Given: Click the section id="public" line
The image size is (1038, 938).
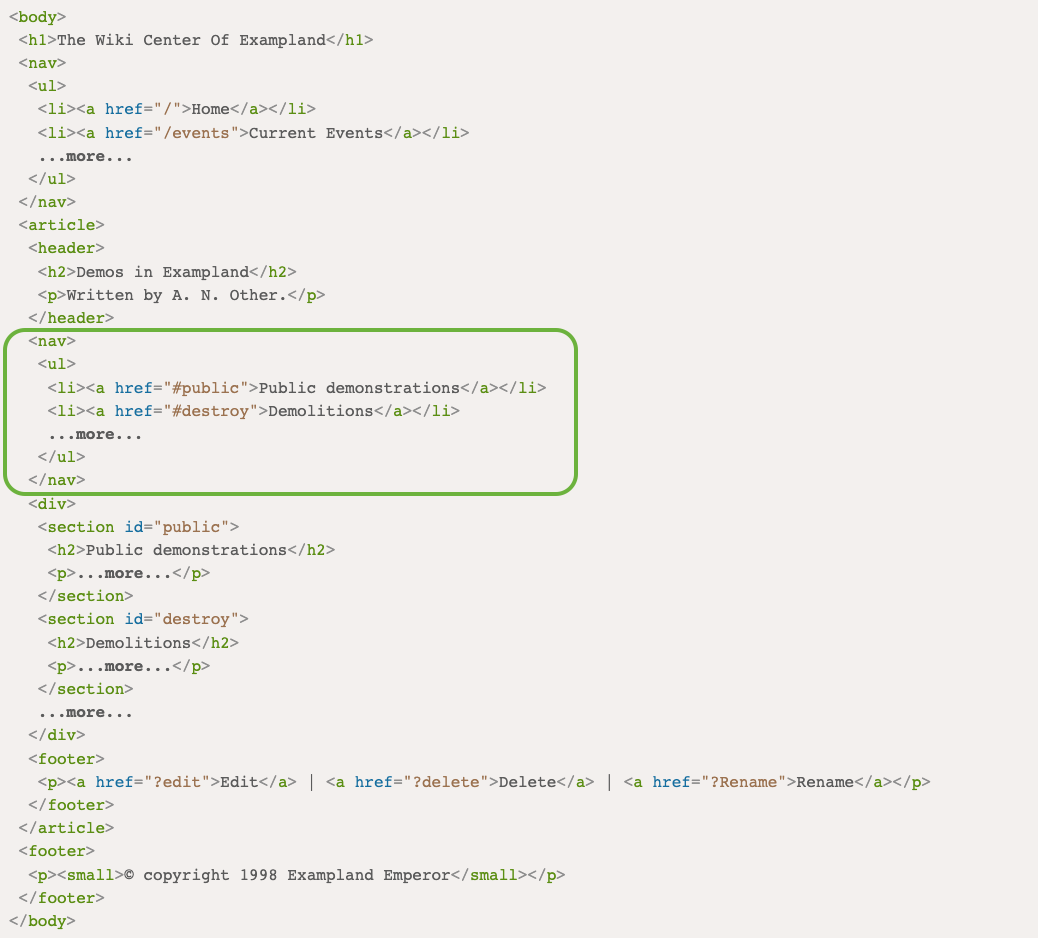Looking at the screenshot, I should [138, 527].
